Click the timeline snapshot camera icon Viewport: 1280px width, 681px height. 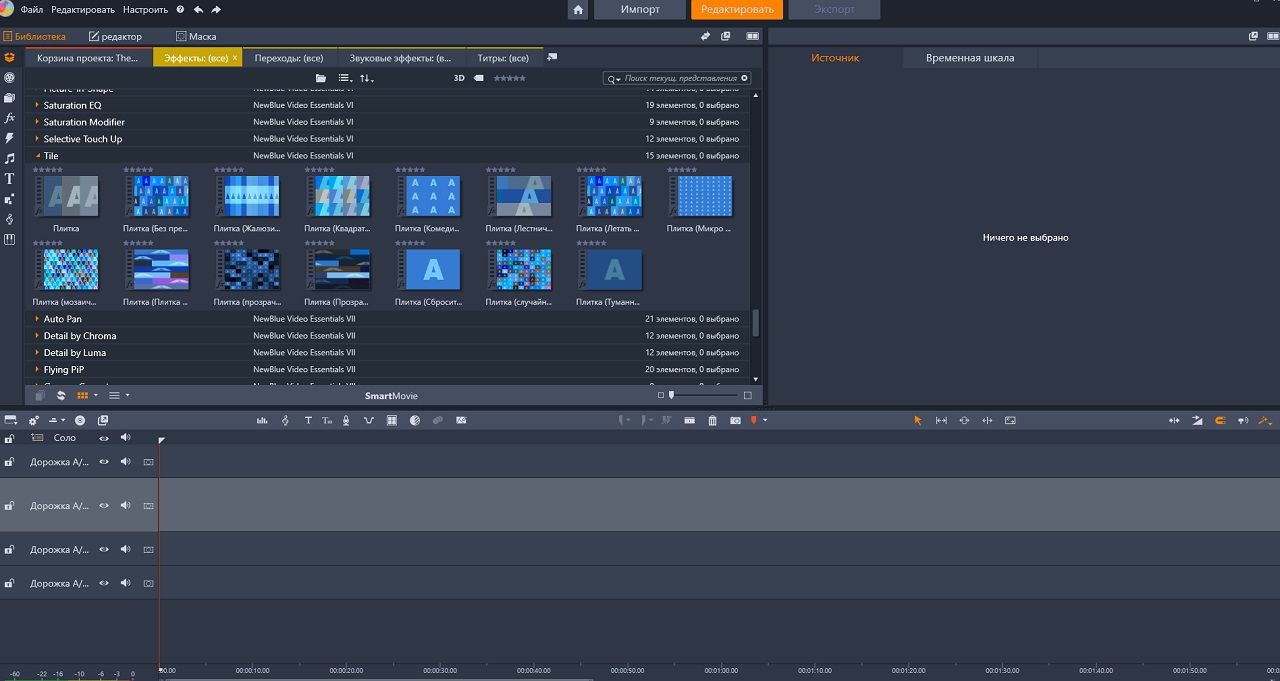[x=735, y=421]
